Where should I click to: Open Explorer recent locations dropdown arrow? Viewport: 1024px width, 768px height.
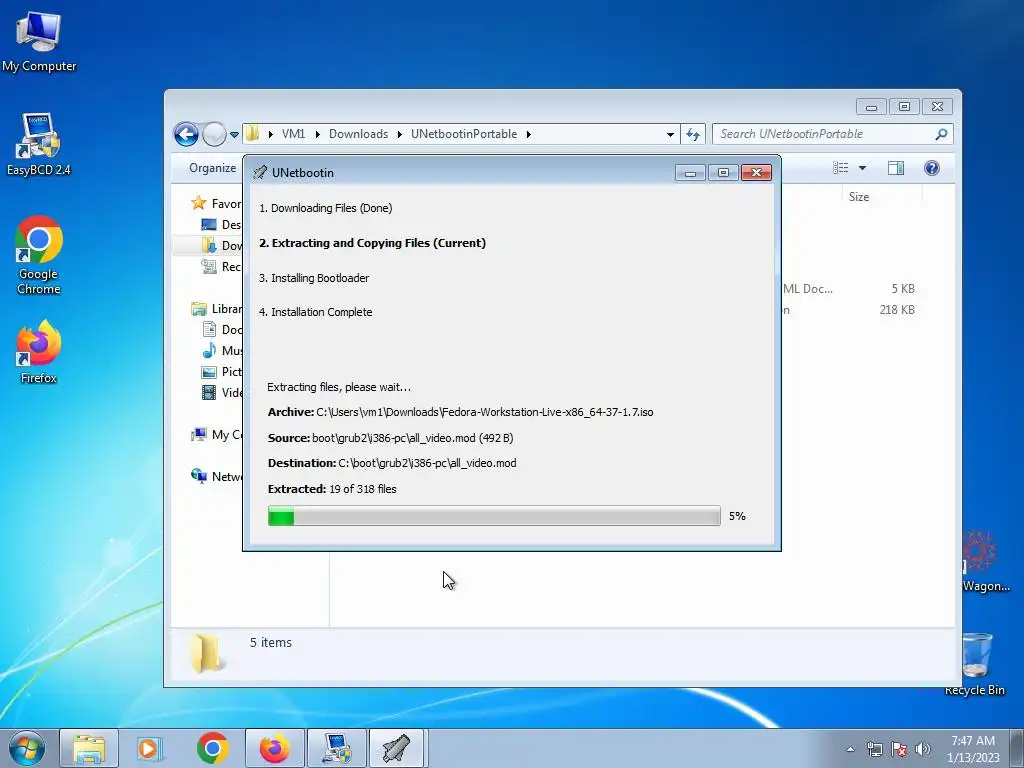tap(234, 135)
